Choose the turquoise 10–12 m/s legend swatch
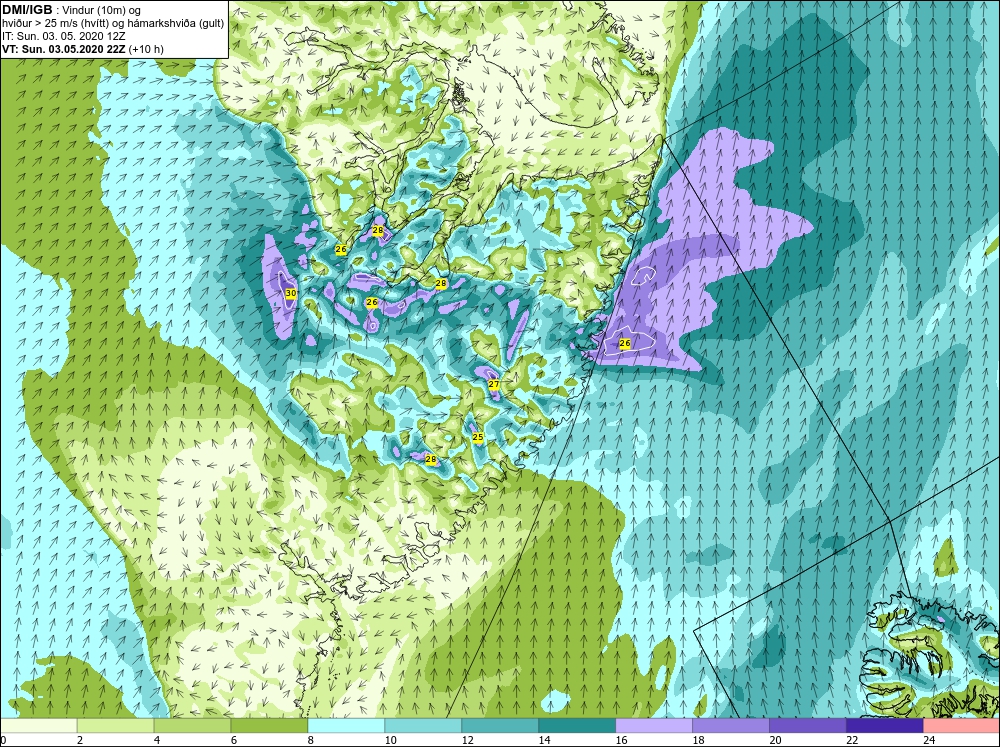 (423, 725)
